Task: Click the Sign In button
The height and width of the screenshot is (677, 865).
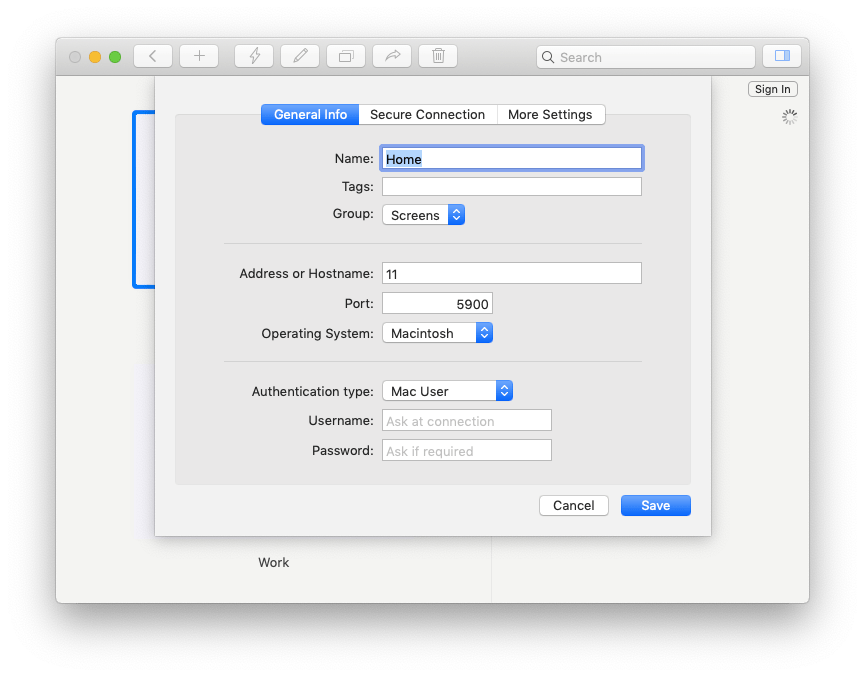Action: (772, 88)
